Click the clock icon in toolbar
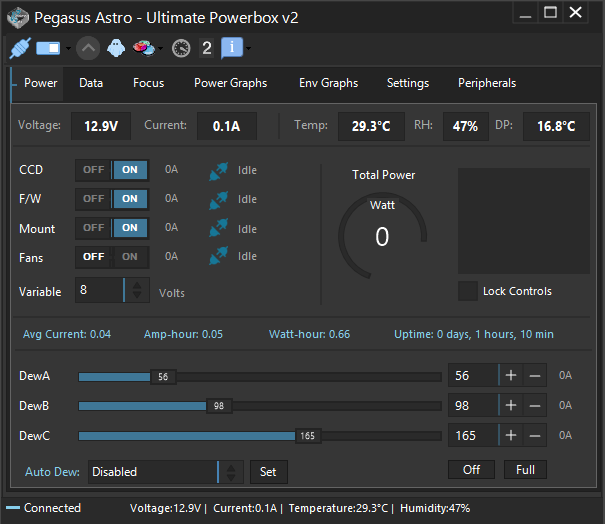The height and width of the screenshot is (524, 605). click(181, 48)
